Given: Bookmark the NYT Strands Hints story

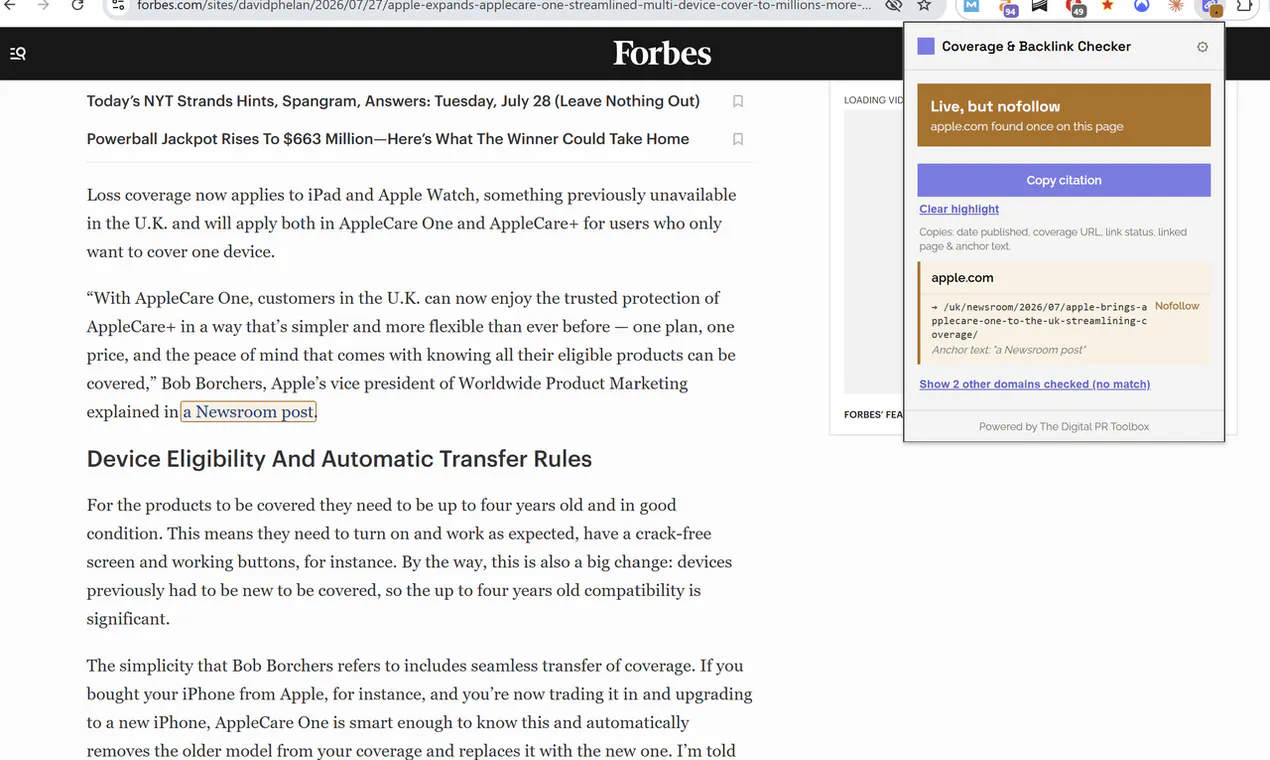Looking at the screenshot, I should pos(738,101).
